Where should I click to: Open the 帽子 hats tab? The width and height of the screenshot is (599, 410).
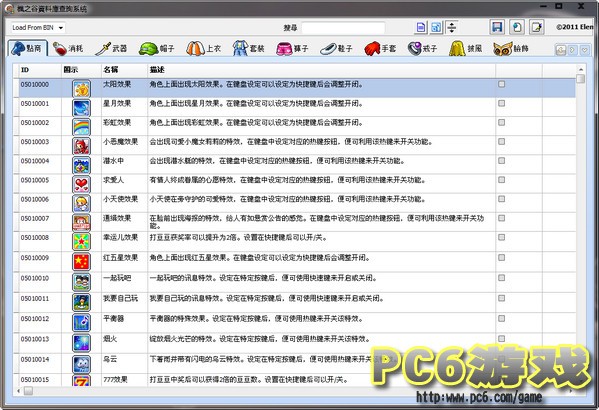click(156, 49)
